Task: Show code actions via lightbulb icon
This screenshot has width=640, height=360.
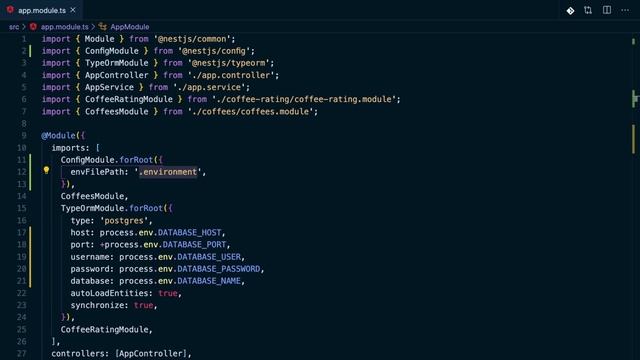Action: pos(46,170)
